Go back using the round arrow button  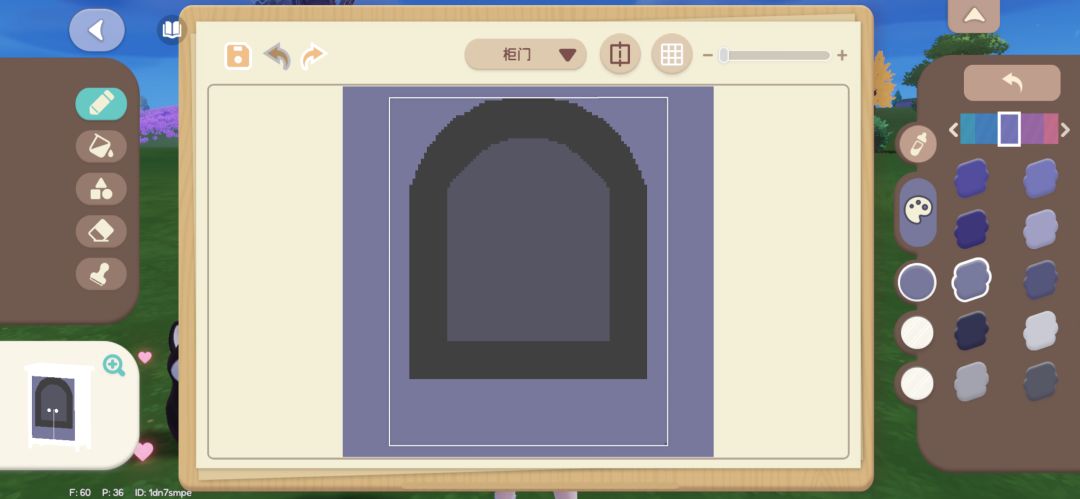(97, 30)
